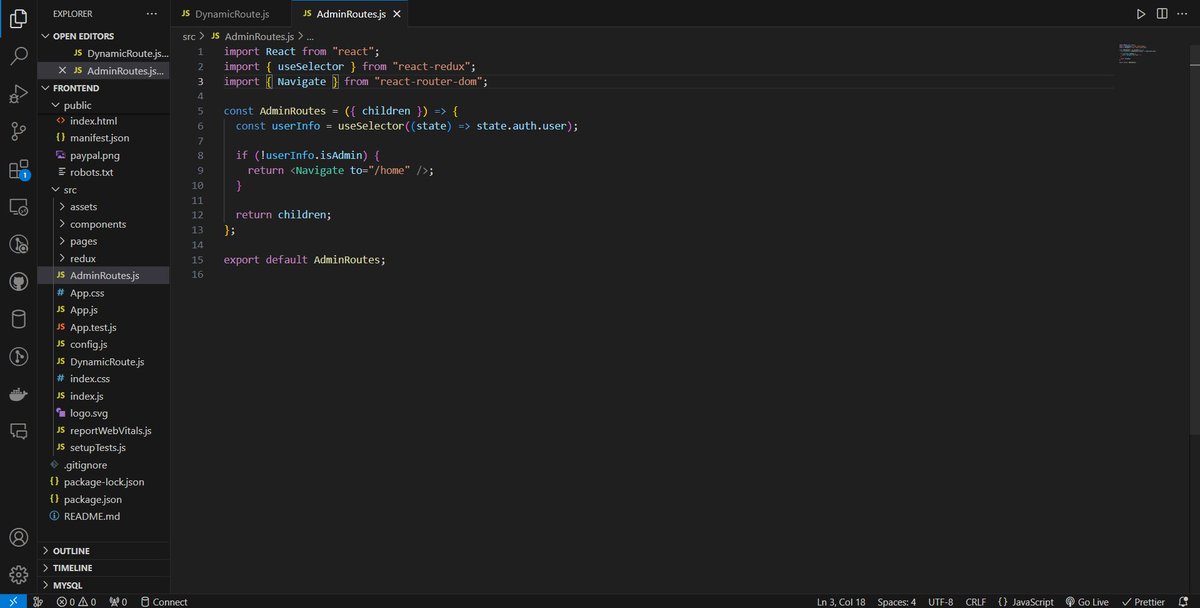The height and width of the screenshot is (608, 1200).
Task: Open notifications bell in status bar
Action: coord(1185,602)
